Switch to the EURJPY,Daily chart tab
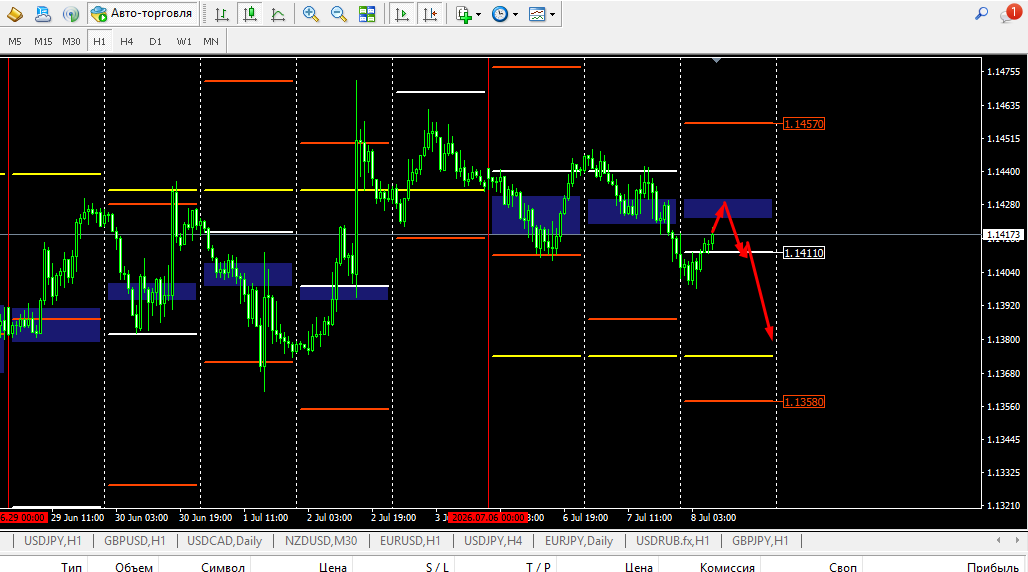The height and width of the screenshot is (572, 1028). [579, 541]
